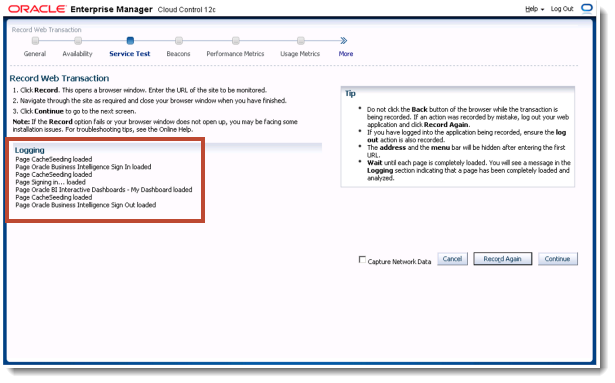Select the General step marker icon
This screenshot has height=383, width=615.
coord(35,40)
